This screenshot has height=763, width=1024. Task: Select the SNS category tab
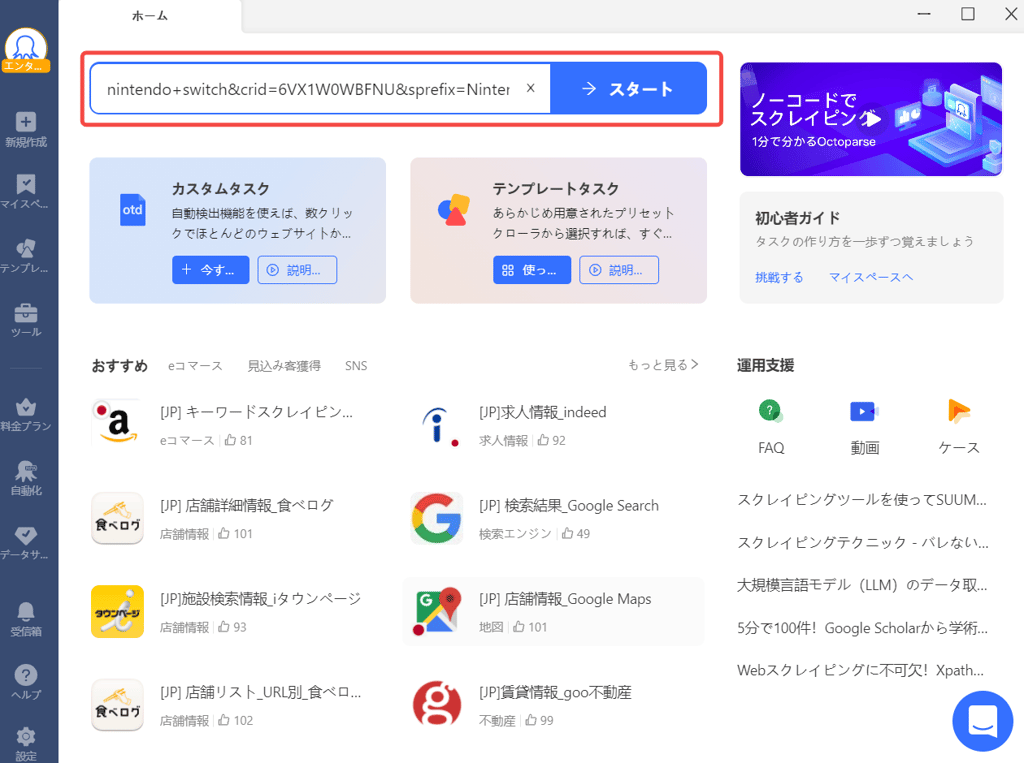coord(356,366)
